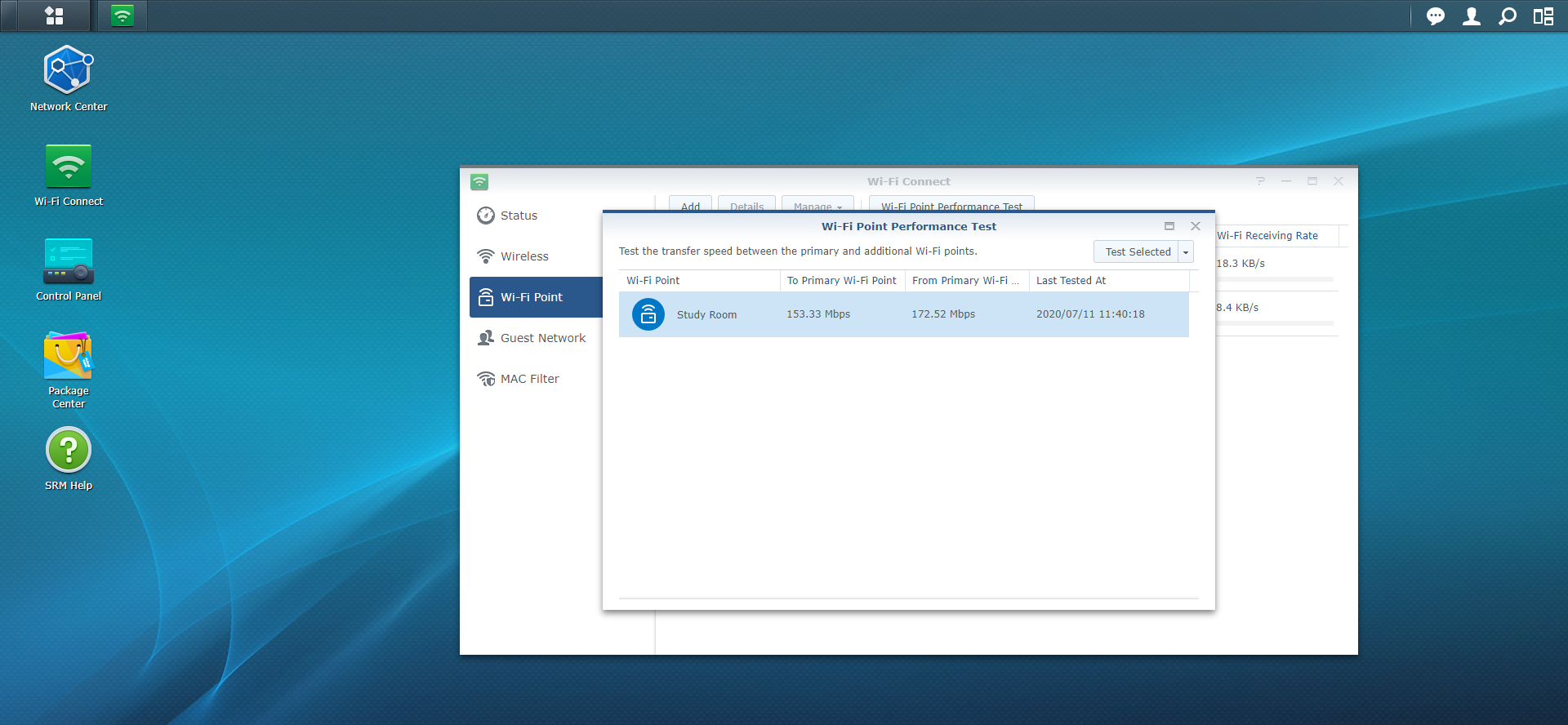
Task: Click the Wi-Fi Point column header
Action: tap(699, 281)
